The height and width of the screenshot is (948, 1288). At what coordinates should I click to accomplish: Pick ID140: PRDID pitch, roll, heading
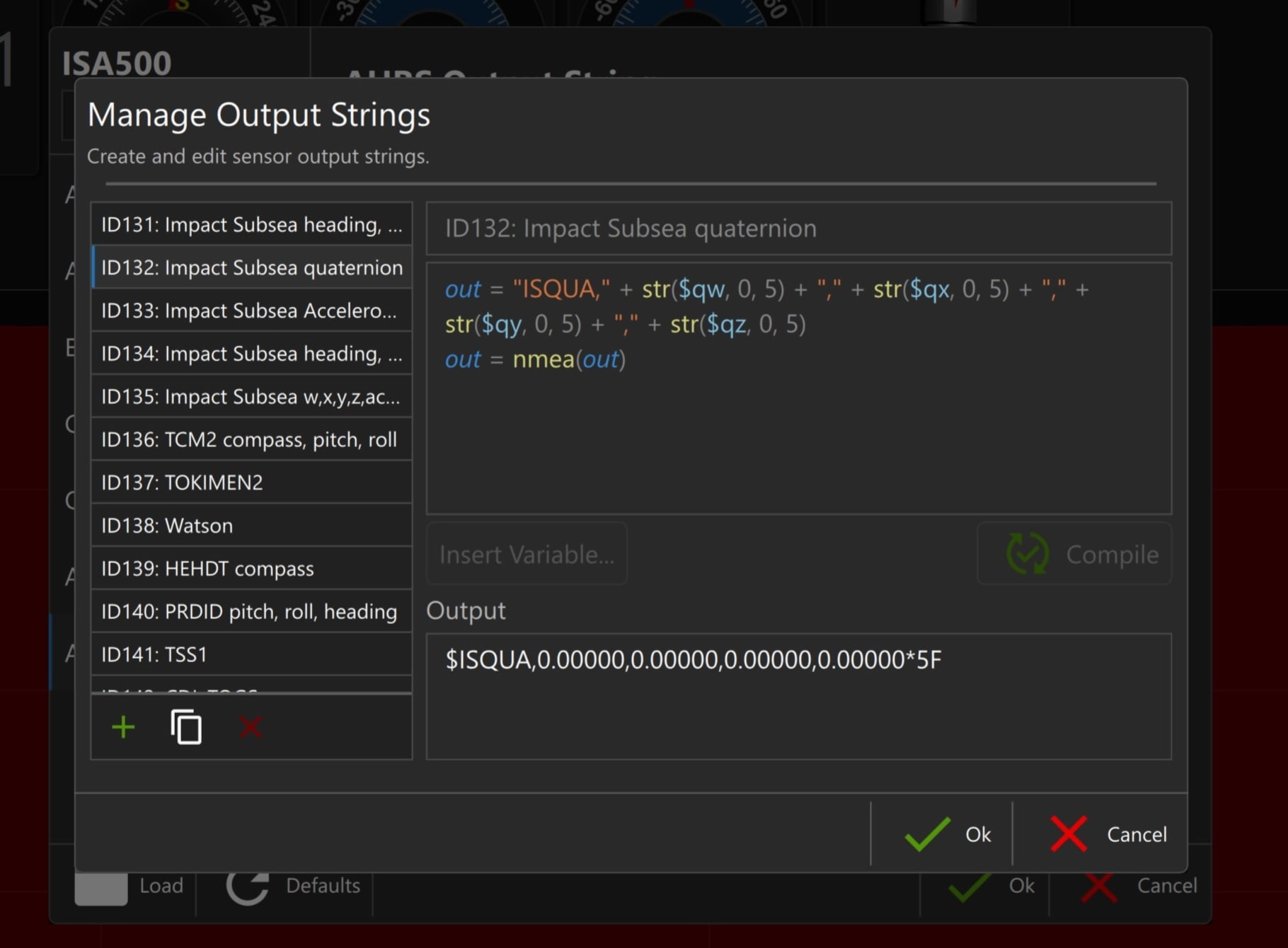pyautogui.click(x=251, y=612)
